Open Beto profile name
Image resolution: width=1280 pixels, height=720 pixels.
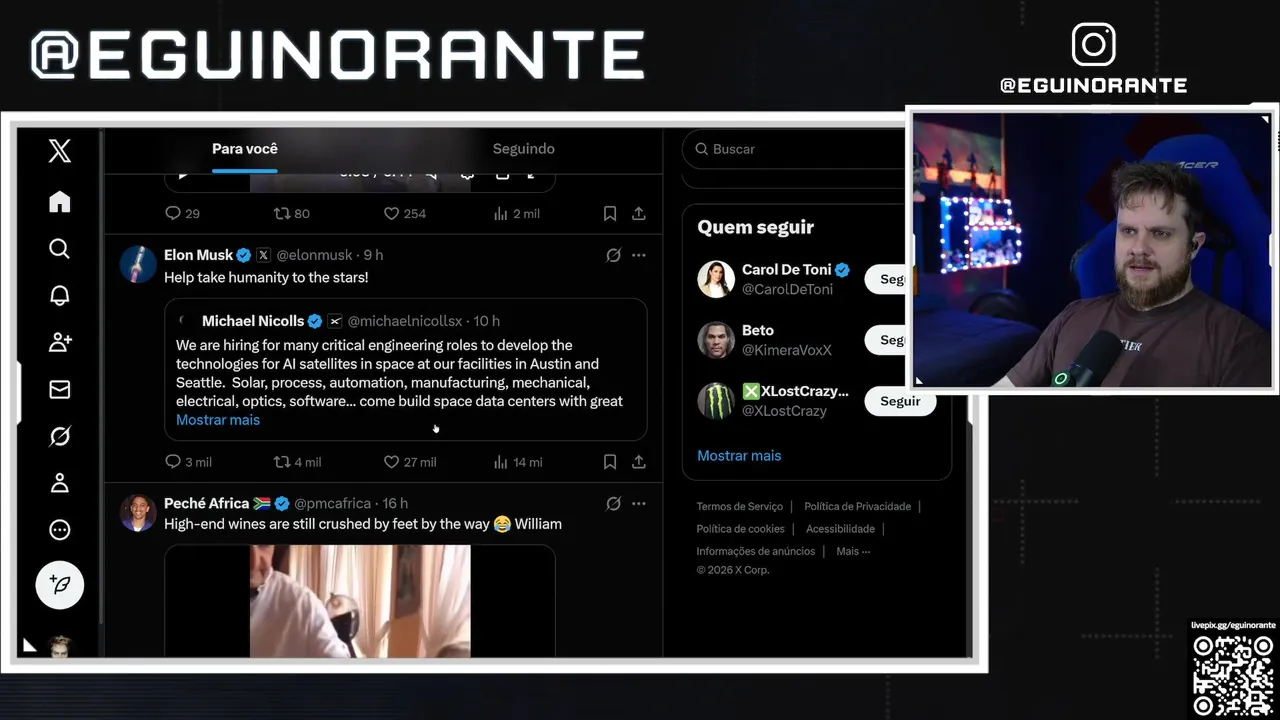coord(758,330)
